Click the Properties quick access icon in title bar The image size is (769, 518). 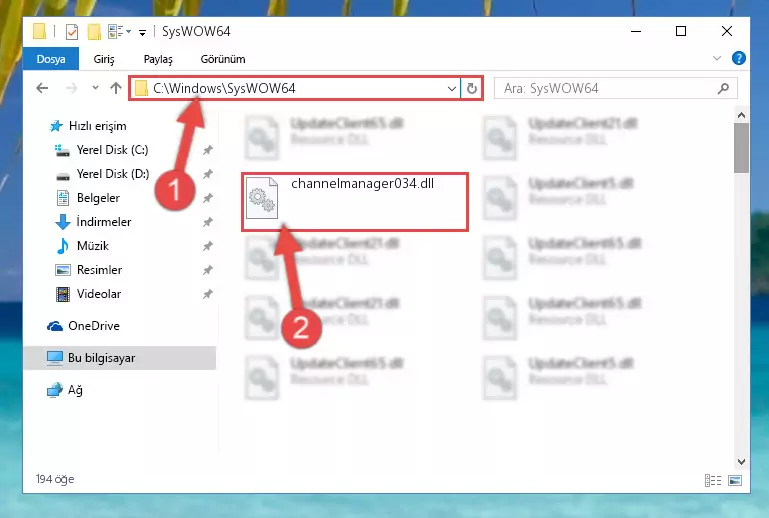point(72,32)
